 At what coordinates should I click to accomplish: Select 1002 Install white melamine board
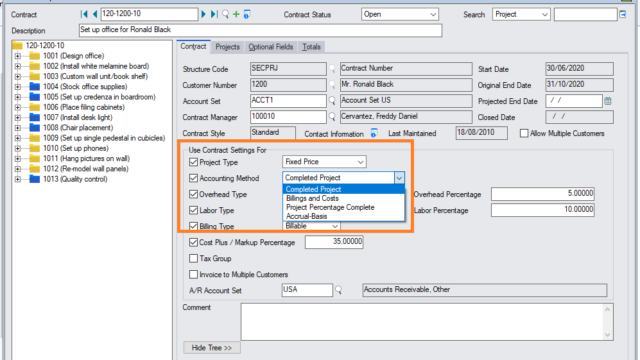(96, 66)
